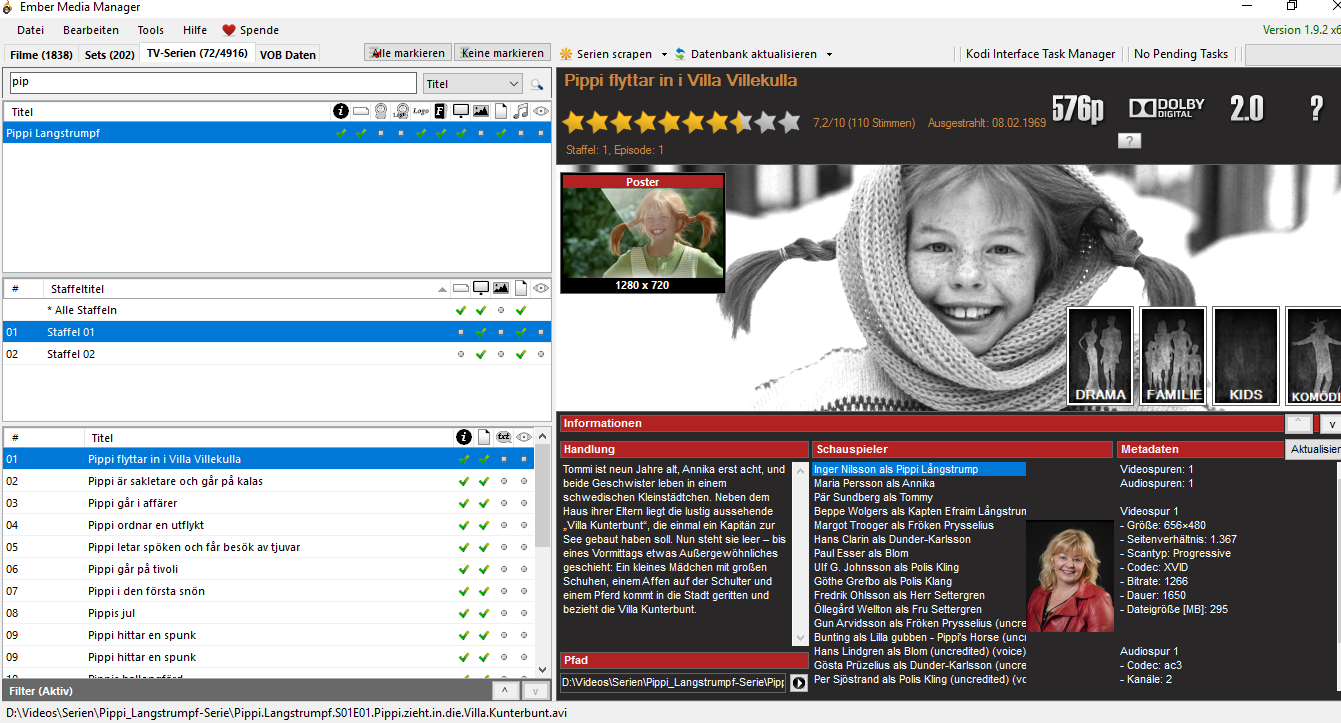
Task: Click the txt subtitle icon in episode list header
Action: pyautogui.click(x=504, y=437)
